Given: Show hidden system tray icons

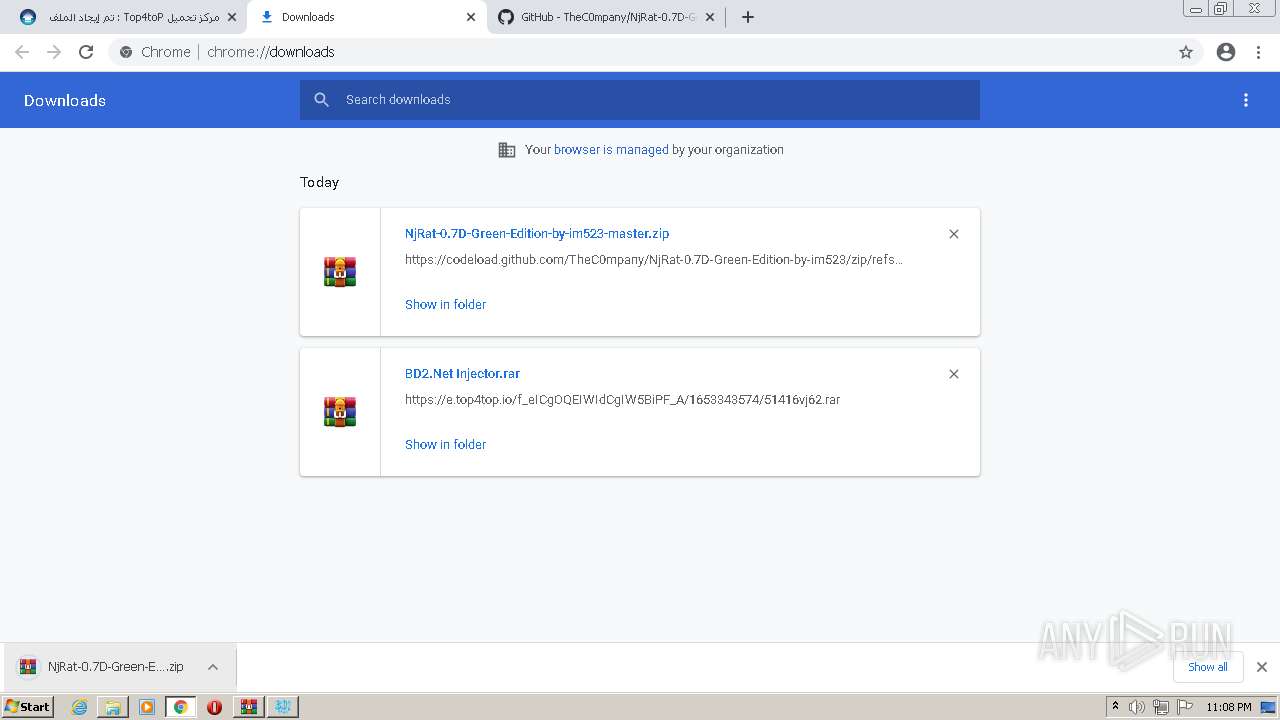Looking at the screenshot, I should [1115, 707].
